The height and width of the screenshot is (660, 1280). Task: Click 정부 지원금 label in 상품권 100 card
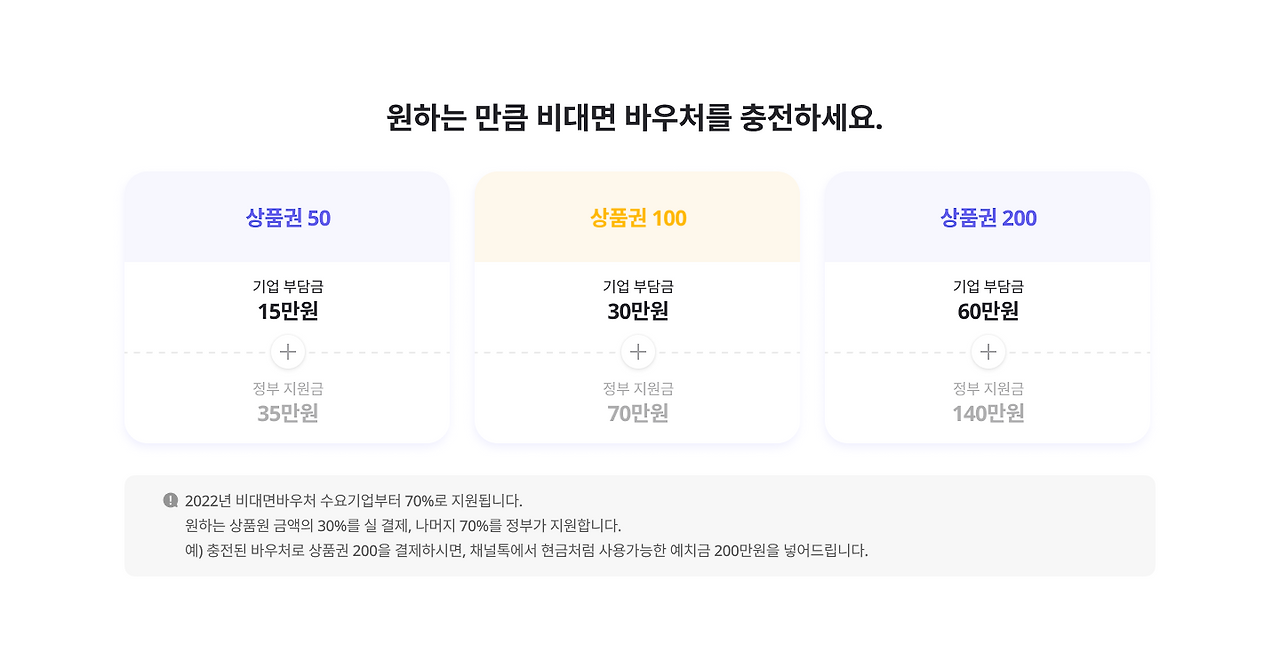(x=638, y=388)
